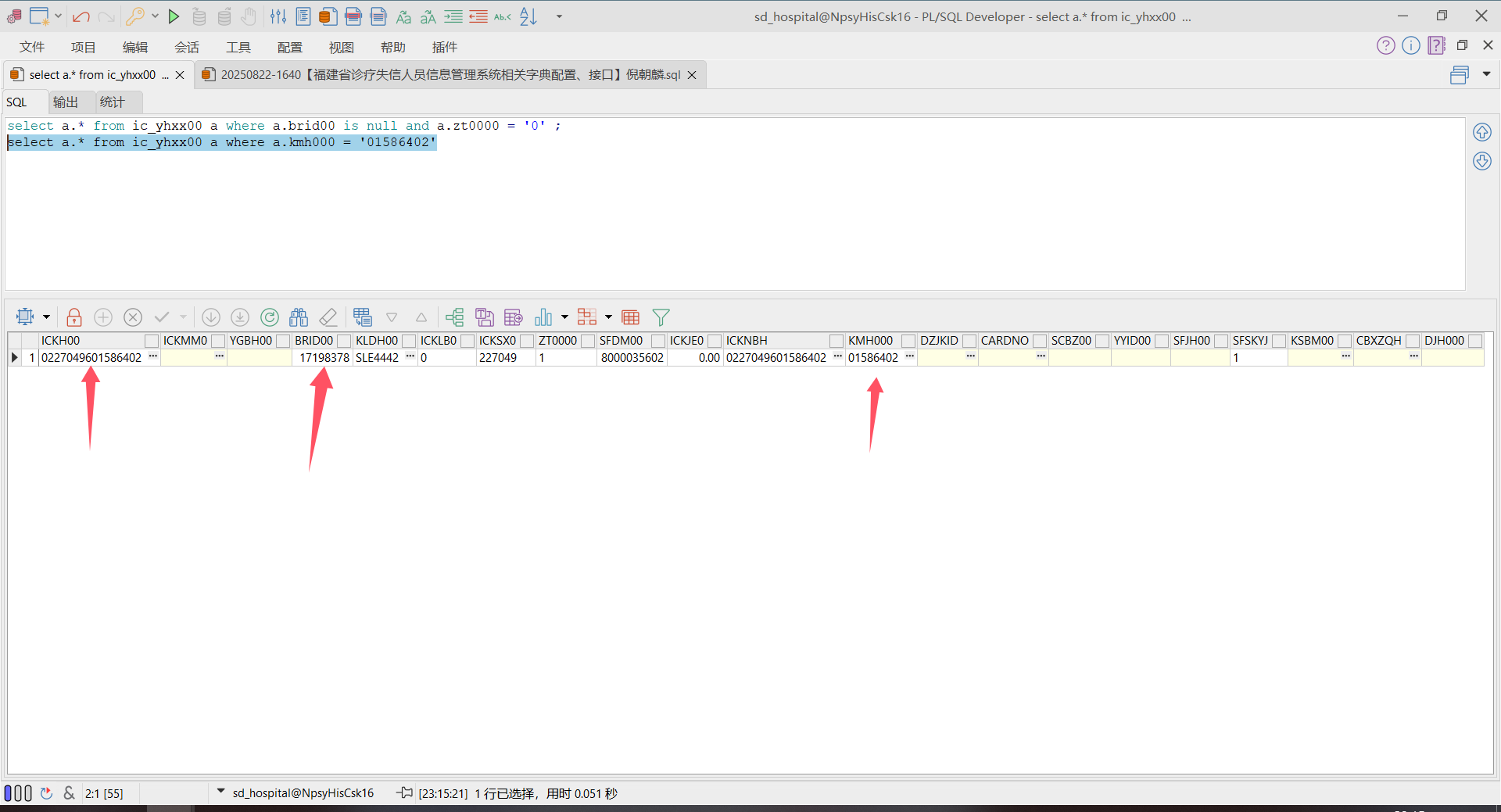Click the down-arrow circle beside SQL editor
The image size is (1501, 812).
pyautogui.click(x=1482, y=161)
